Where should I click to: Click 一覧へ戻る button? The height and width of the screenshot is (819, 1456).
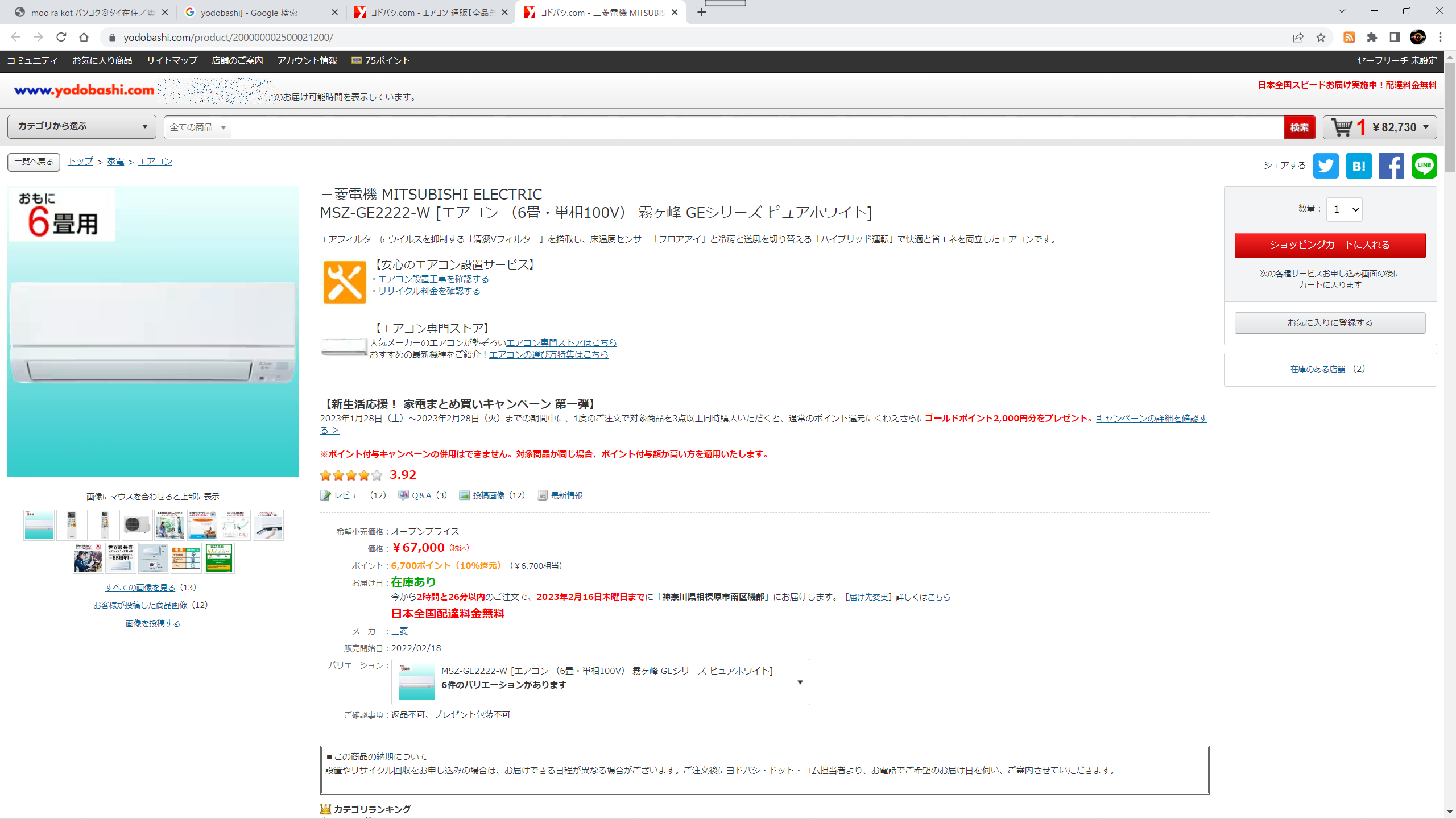[34, 162]
